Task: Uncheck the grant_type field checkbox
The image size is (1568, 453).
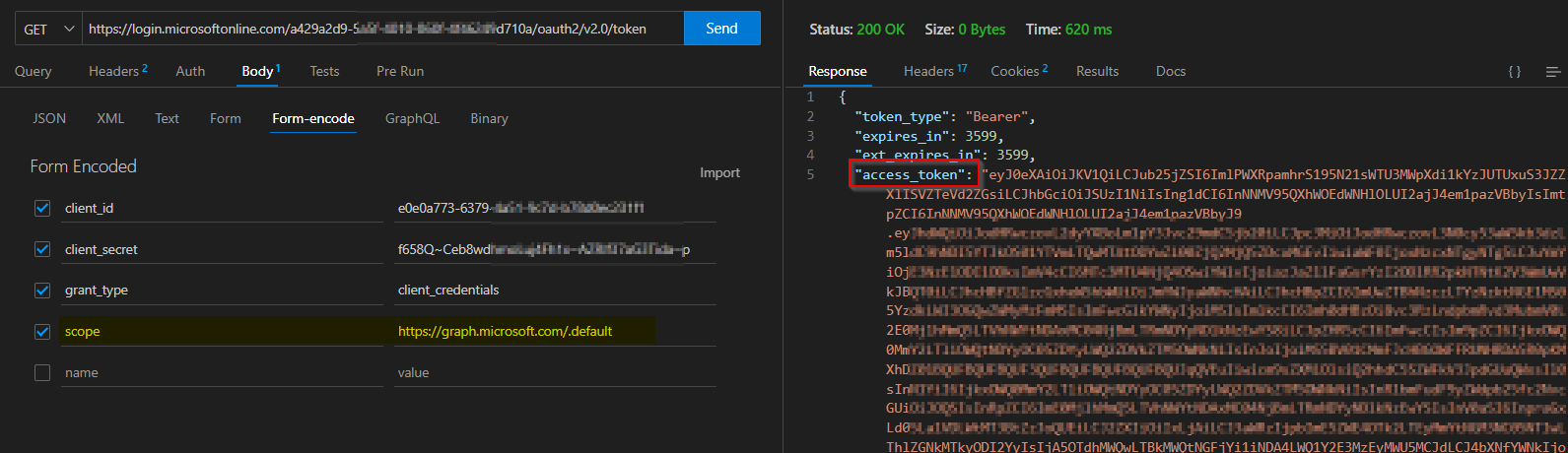Action: pos(42,290)
